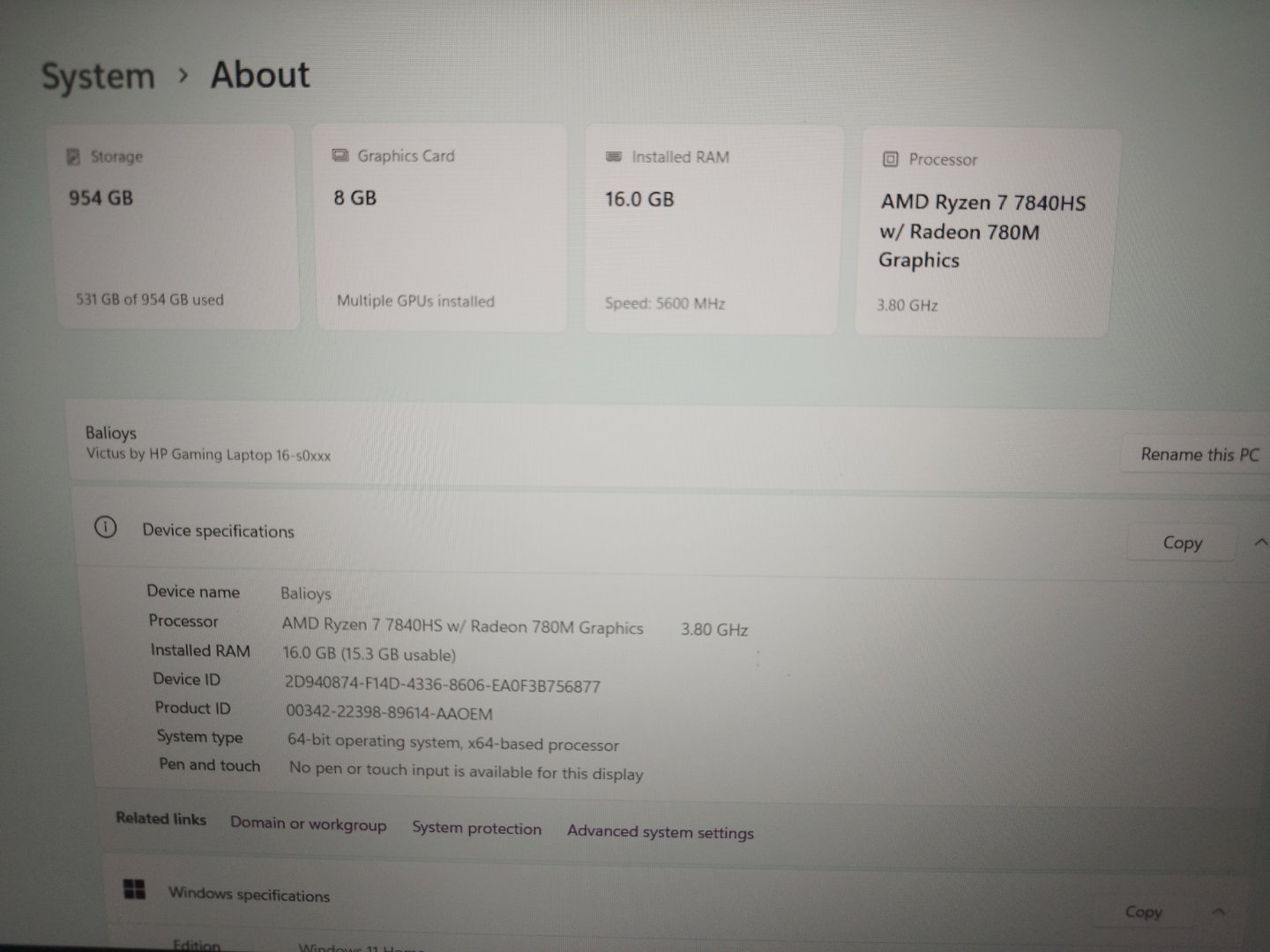Click the Victus by HP Gaming Laptop text
This screenshot has width=1270, height=952.
(x=208, y=455)
